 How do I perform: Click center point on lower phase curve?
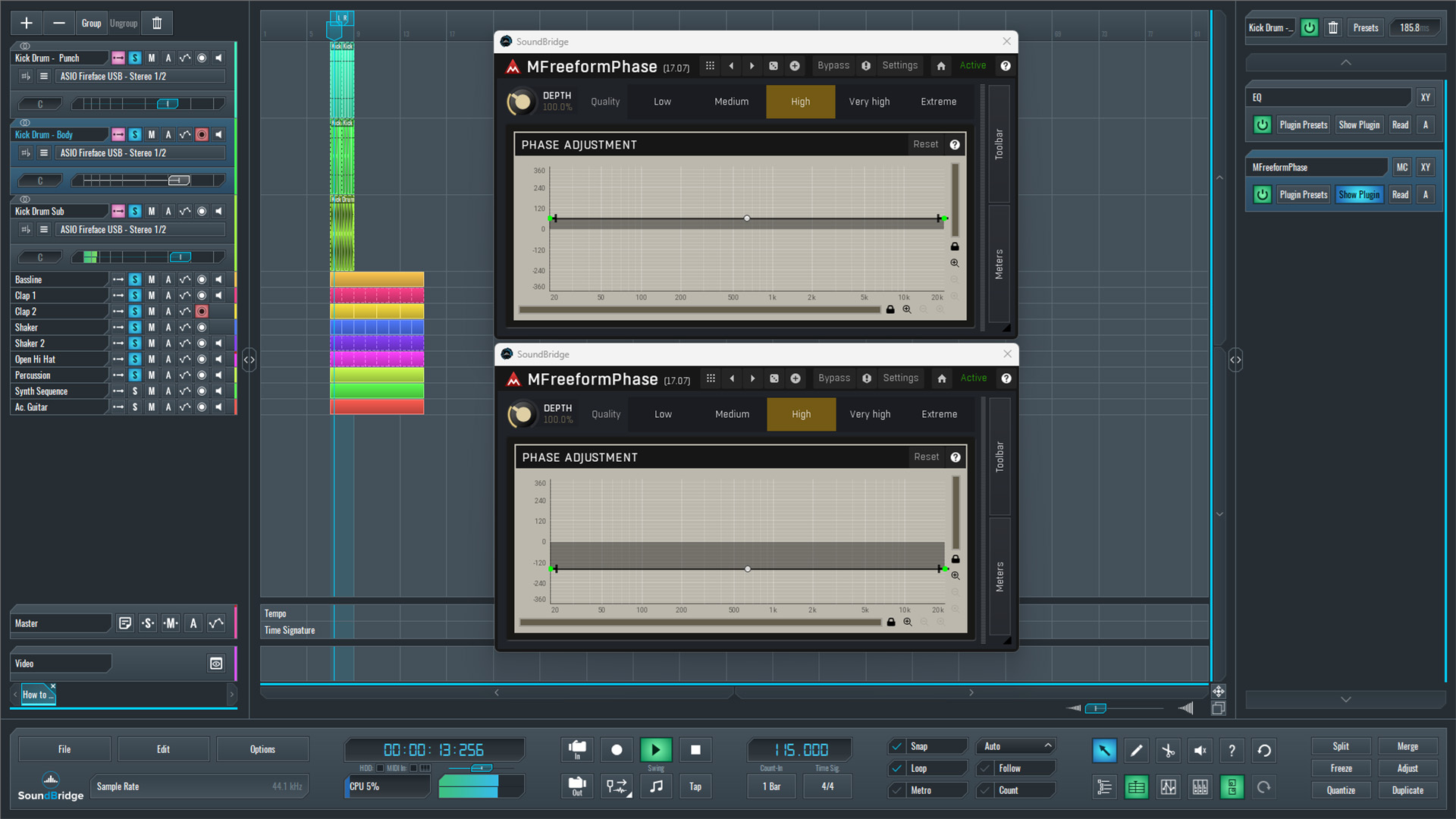748,569
